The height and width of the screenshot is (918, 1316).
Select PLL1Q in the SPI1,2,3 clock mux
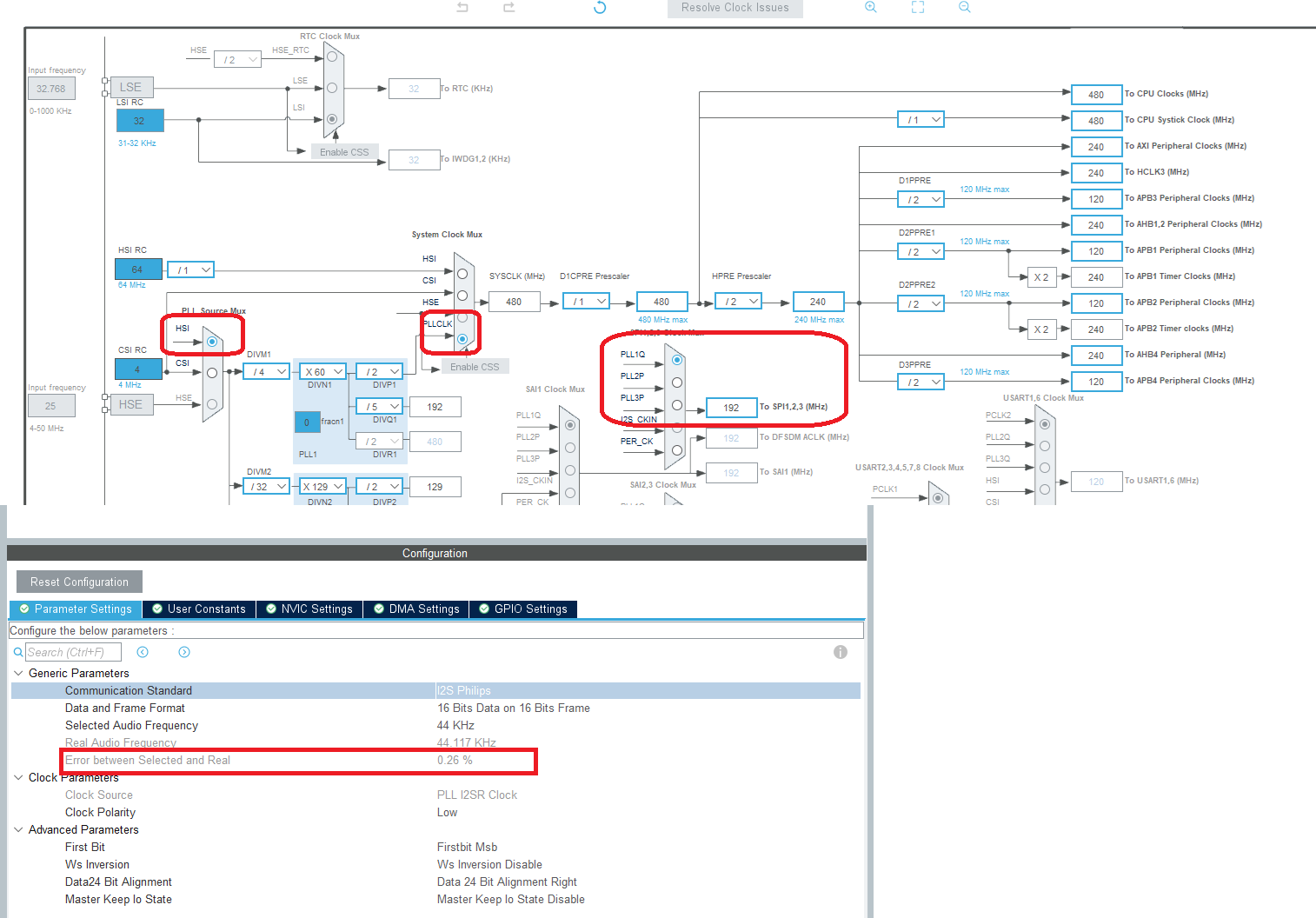pyautogui.click(x=677, y=359)
